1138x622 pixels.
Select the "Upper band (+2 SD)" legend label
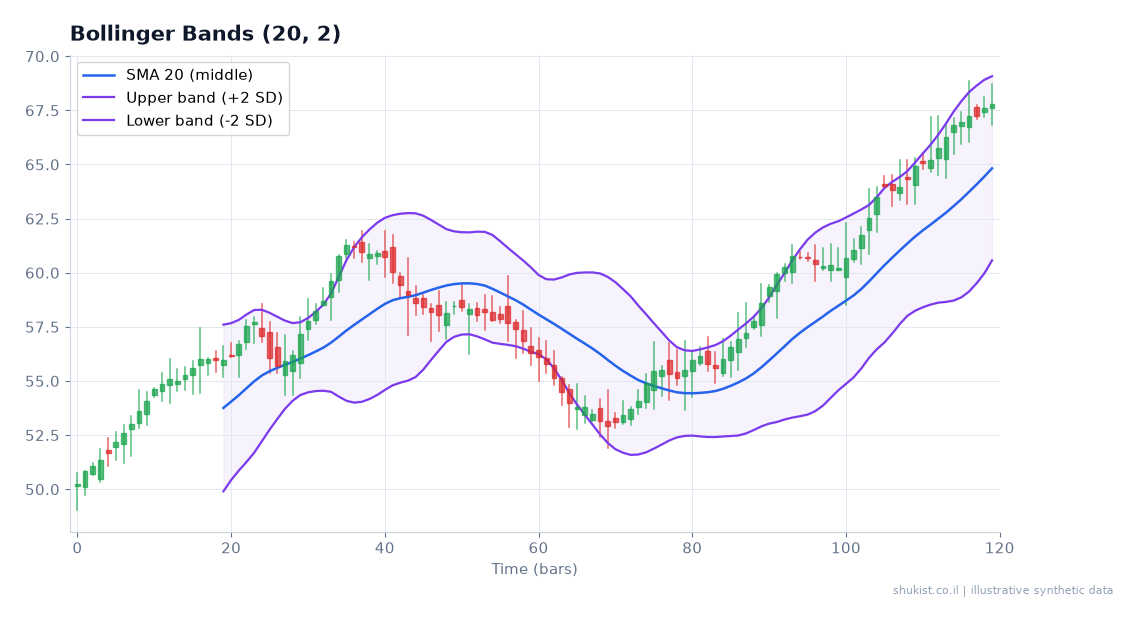pos(205,98)
